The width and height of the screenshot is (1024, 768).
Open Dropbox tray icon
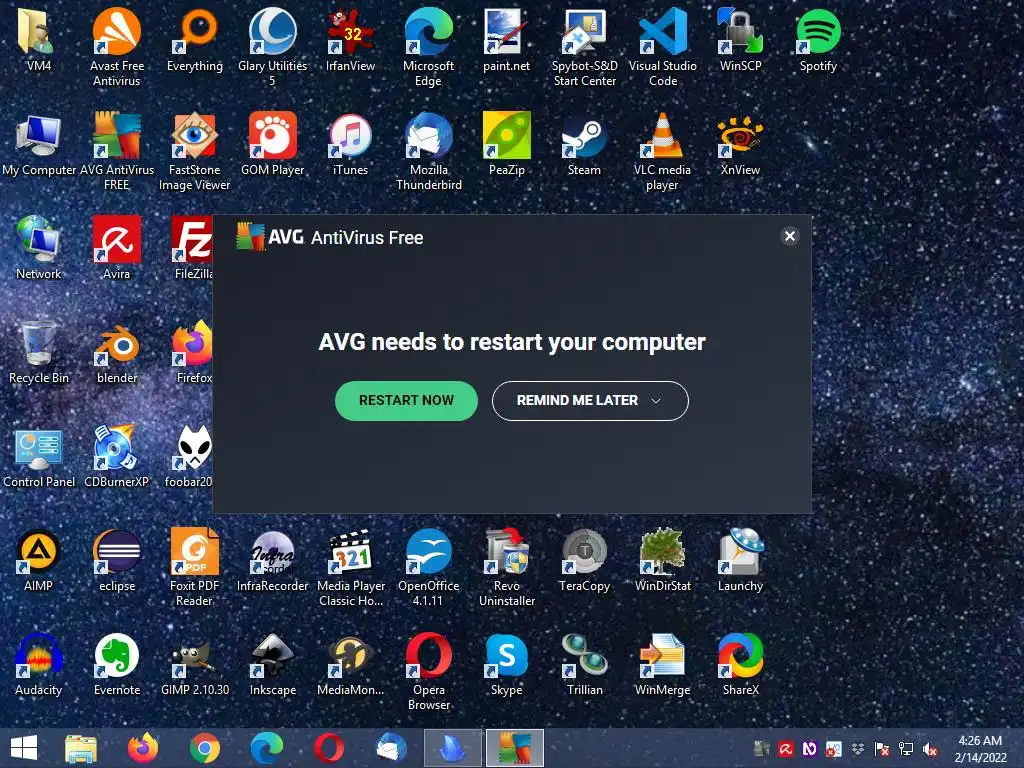857,749
